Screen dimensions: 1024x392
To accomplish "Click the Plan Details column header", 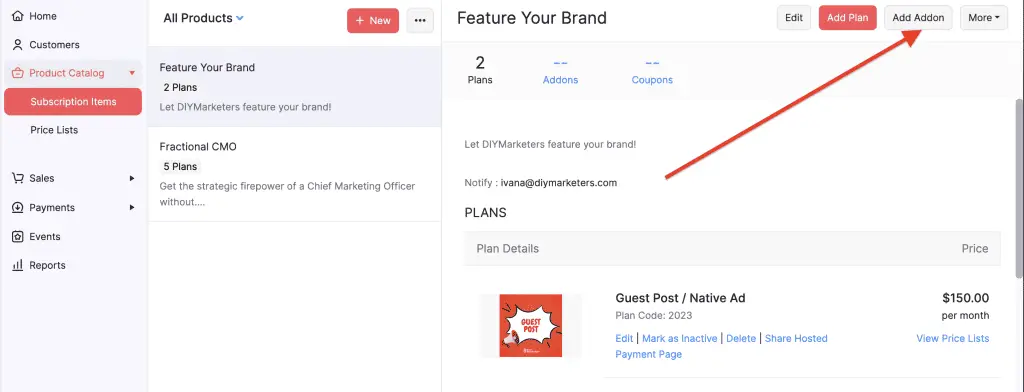I will coord(507,248).
